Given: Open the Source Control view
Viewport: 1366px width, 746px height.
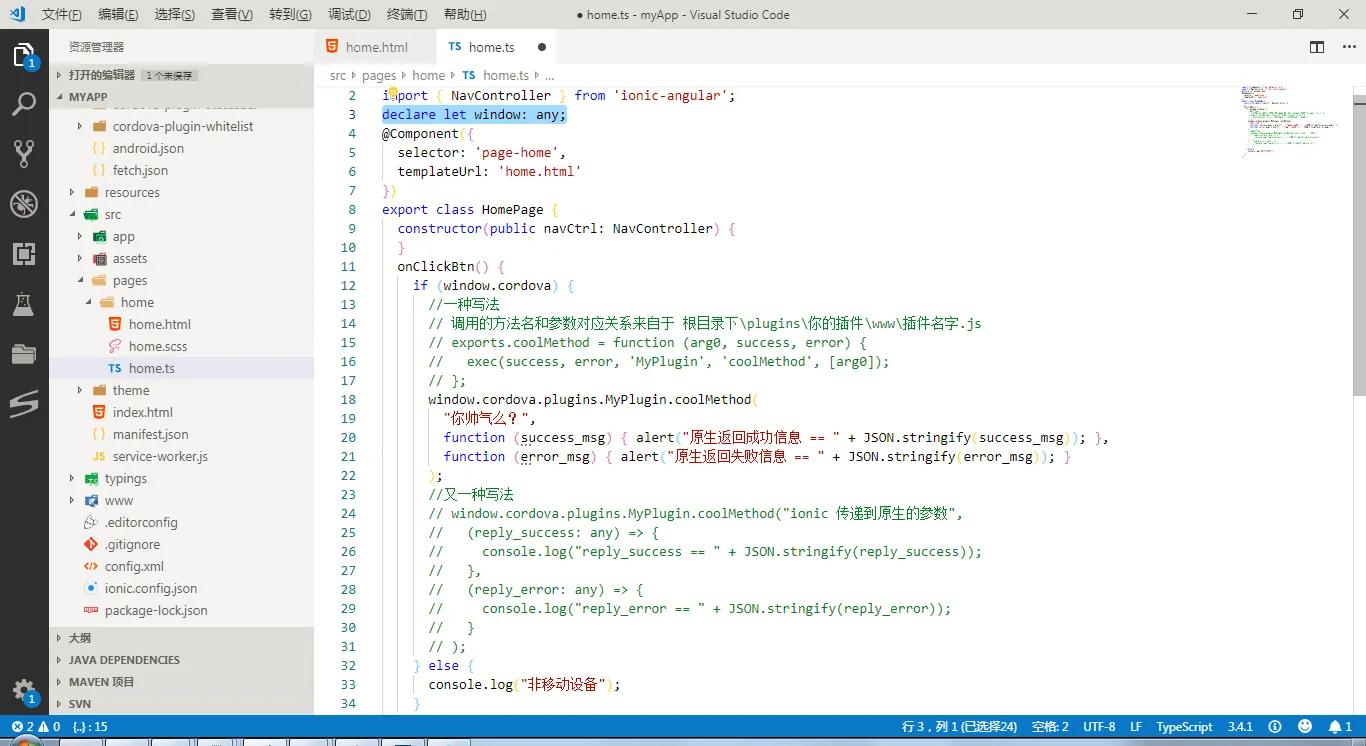Looking at the screenshot, I should pos(24,153).
